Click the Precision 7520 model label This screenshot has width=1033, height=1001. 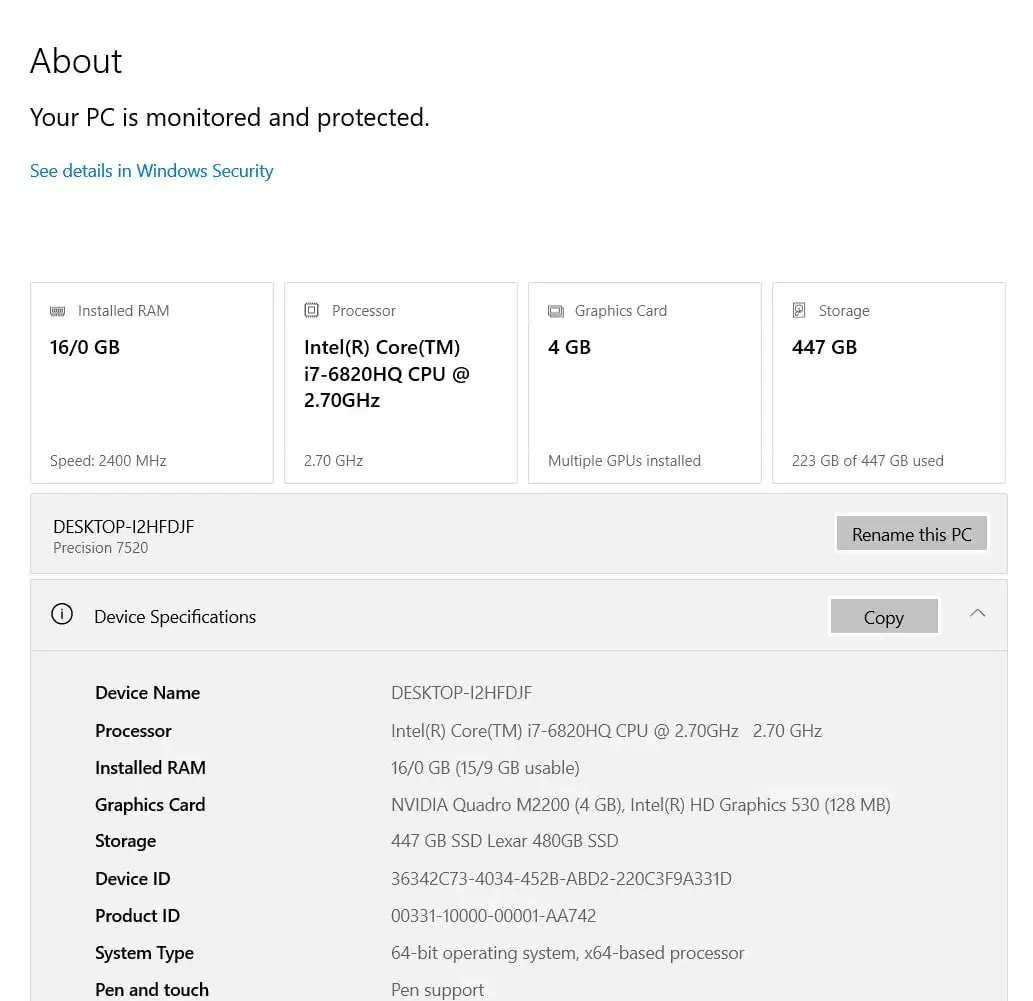coord(101,548)
